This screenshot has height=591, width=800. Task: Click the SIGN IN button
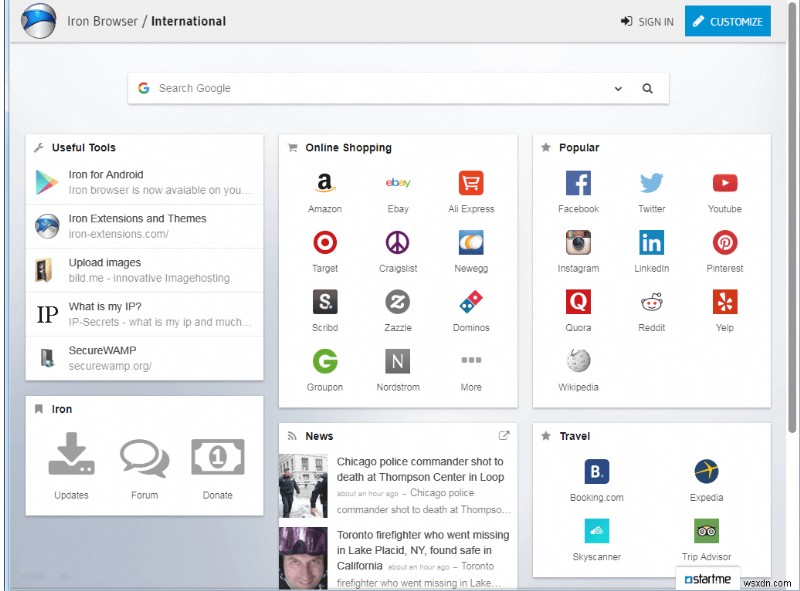(647, 21)
